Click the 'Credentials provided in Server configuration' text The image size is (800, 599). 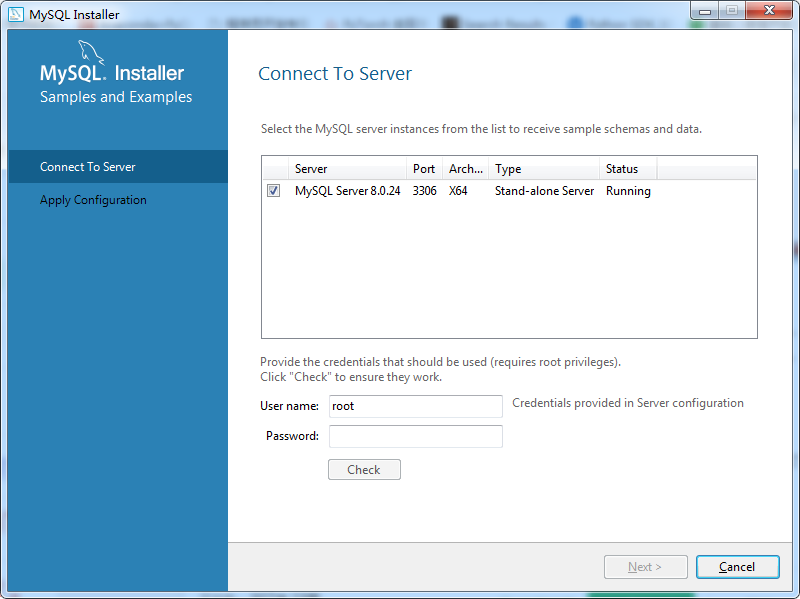coord(628,403)
